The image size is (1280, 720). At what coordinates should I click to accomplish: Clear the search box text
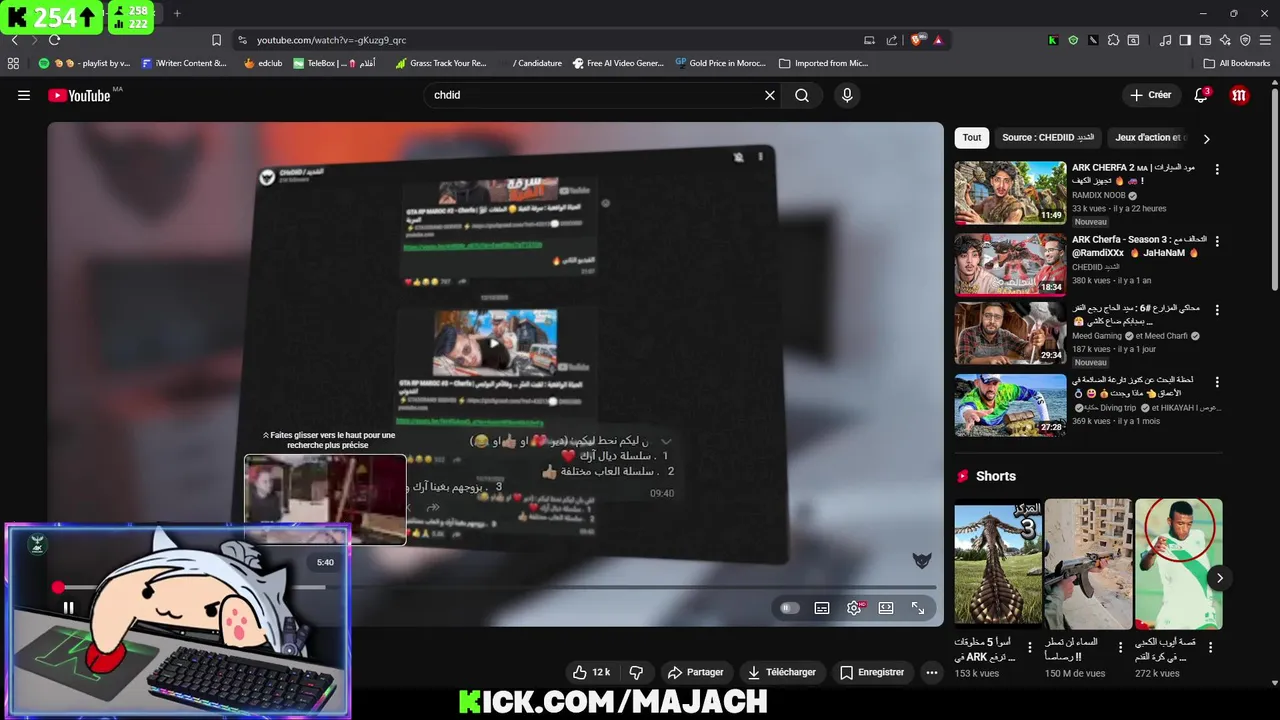[x=770, y=95]
